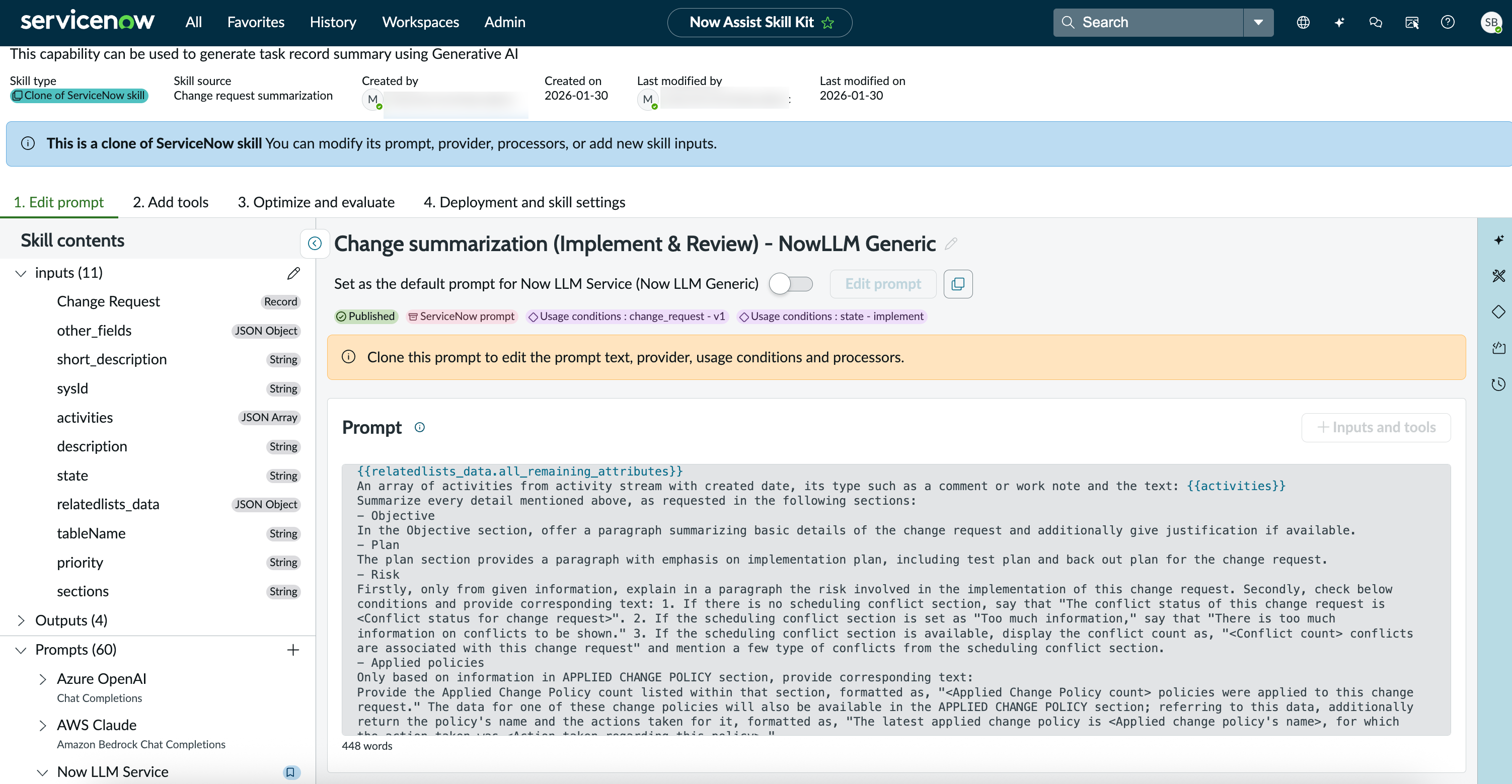Open the sparkle assistant icon in right rail

pyautogui.click(x=1498, y=240)
